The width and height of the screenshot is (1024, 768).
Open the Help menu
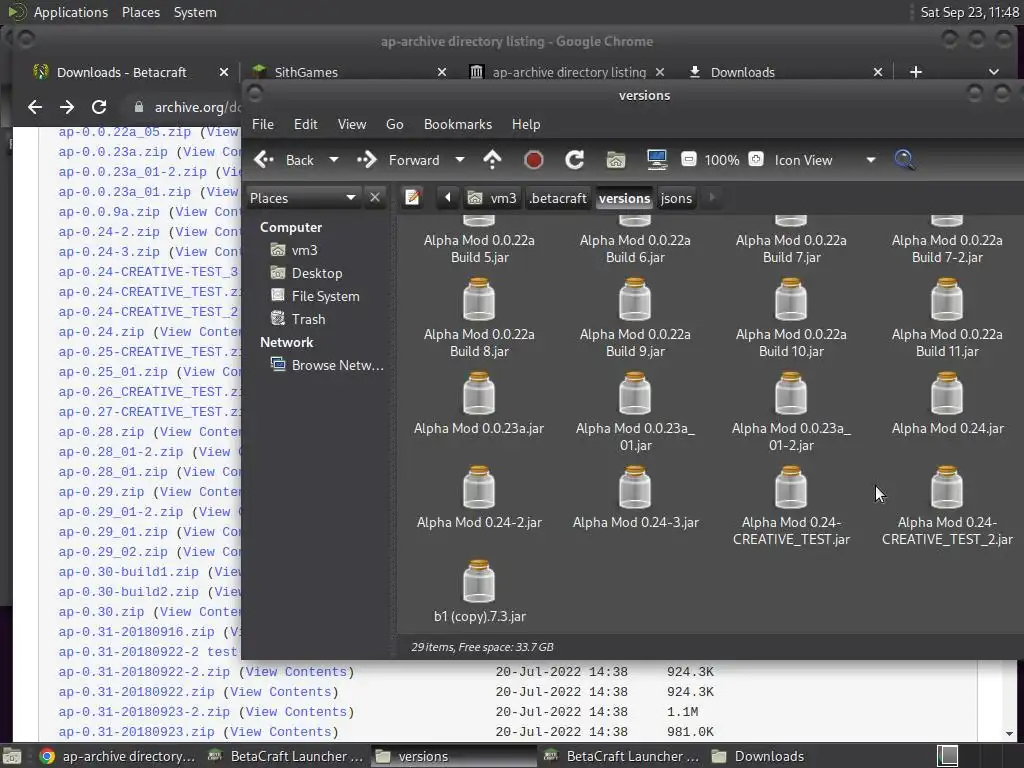[526, 124]
